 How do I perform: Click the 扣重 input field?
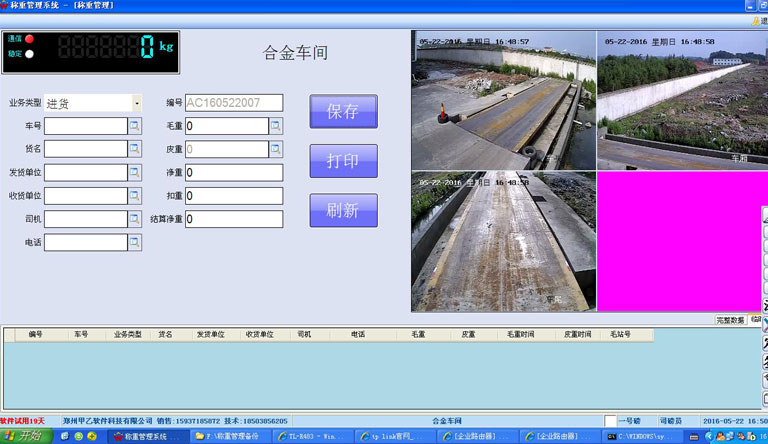tap(233, 195)
